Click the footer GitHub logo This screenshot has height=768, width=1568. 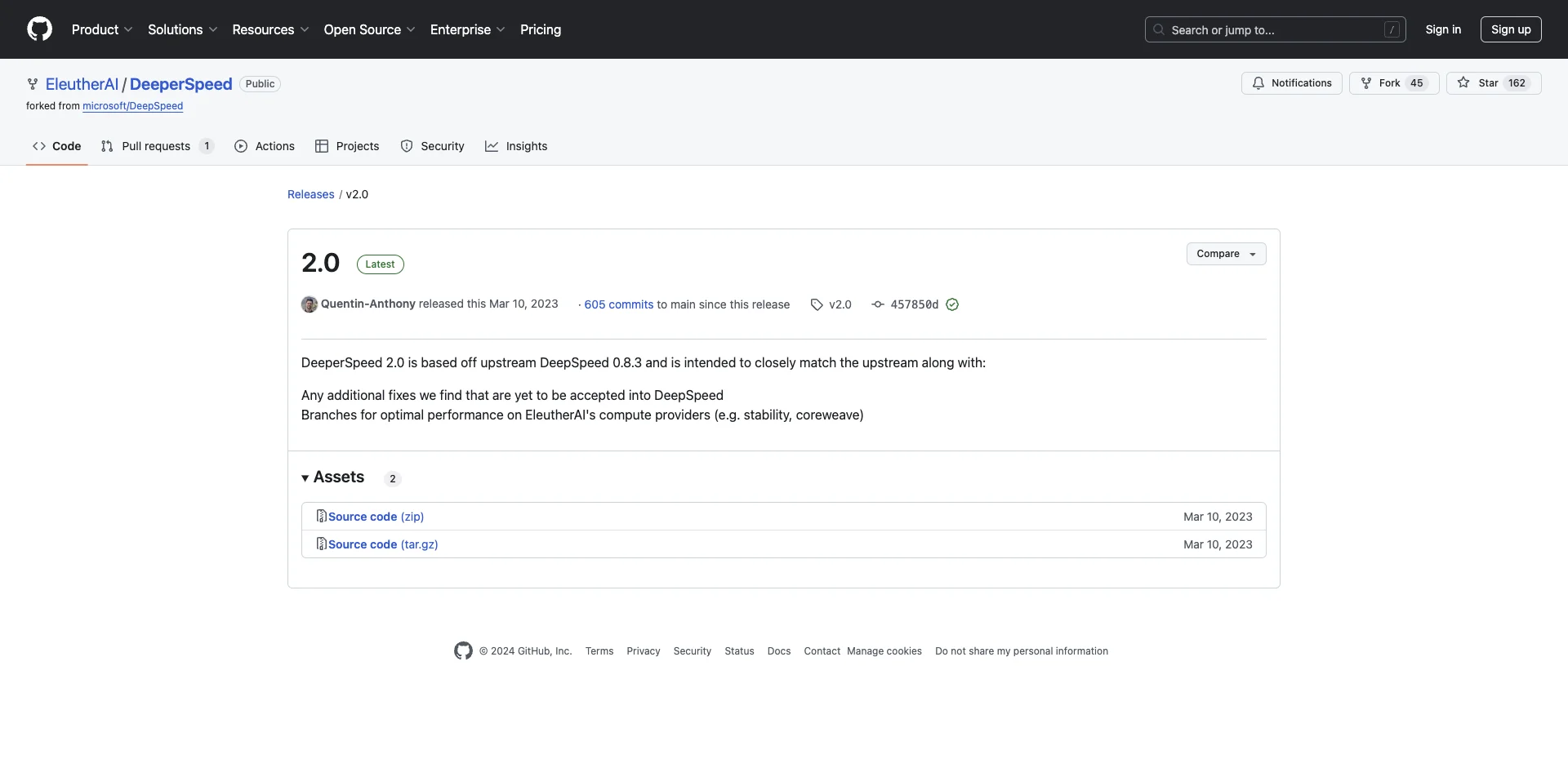[463, 650]
